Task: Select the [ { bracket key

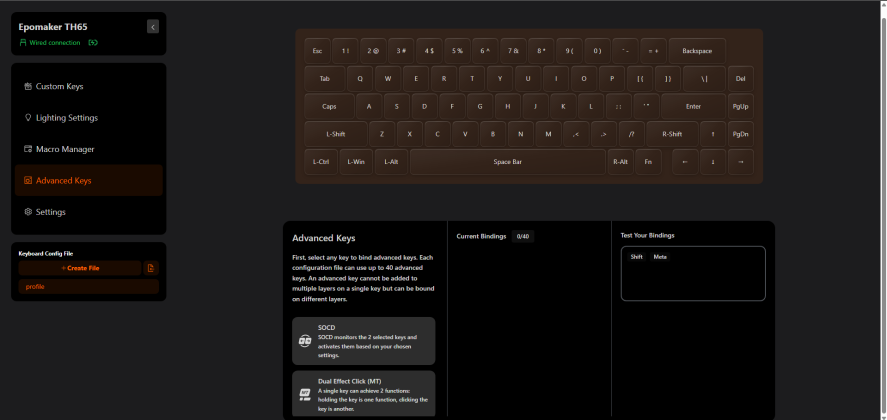Action: click(640, 79)
